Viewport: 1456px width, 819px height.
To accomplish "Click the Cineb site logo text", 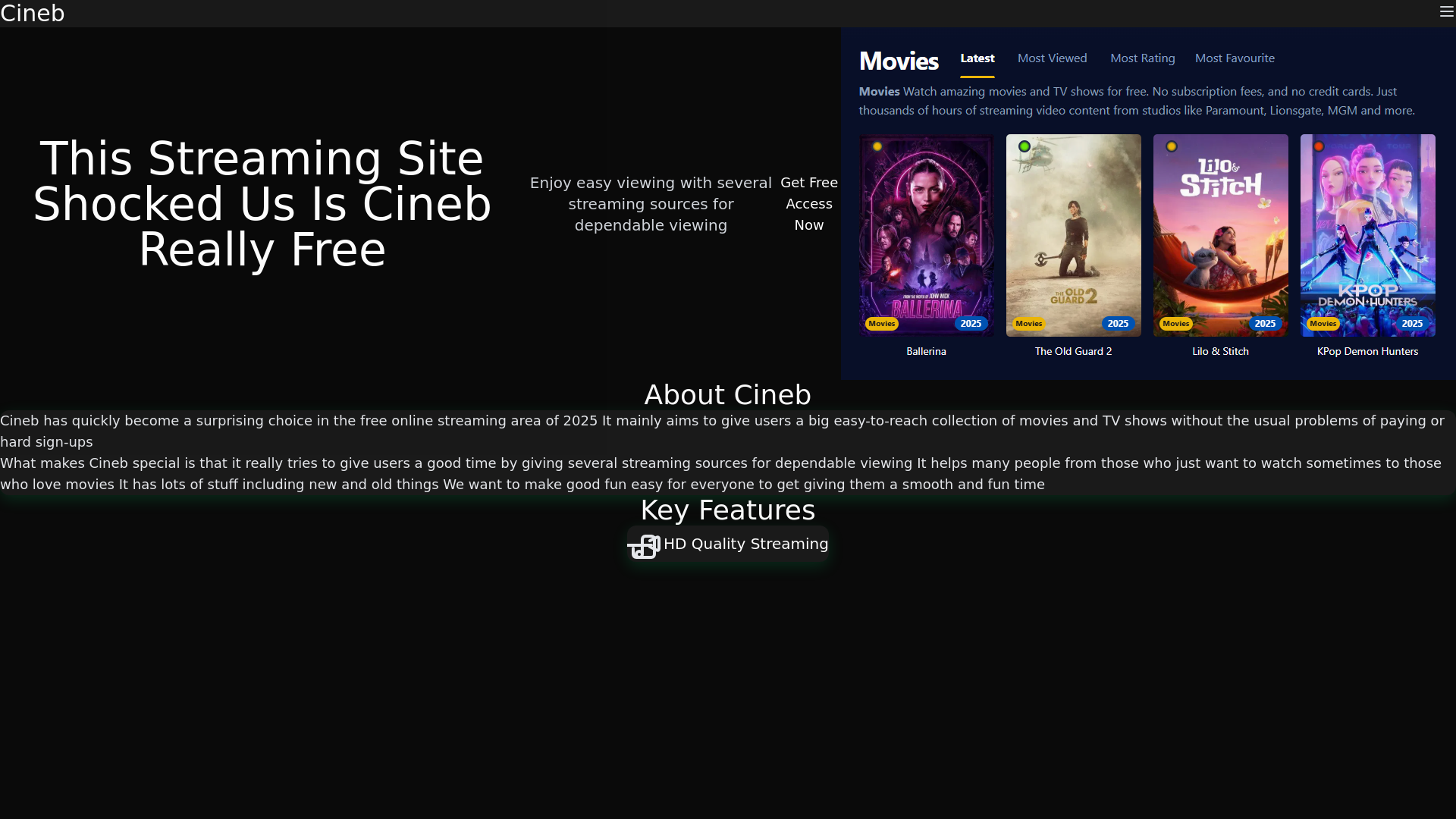I will click(x=33, y=13).
